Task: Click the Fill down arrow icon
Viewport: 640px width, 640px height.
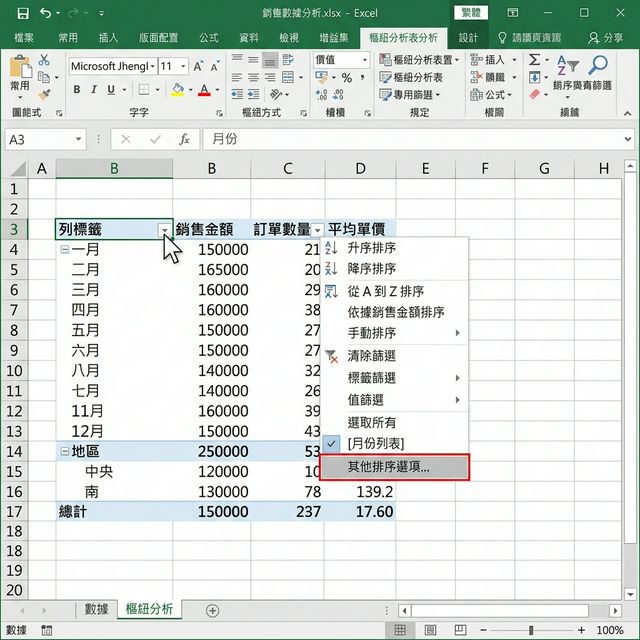Action: 535,77
